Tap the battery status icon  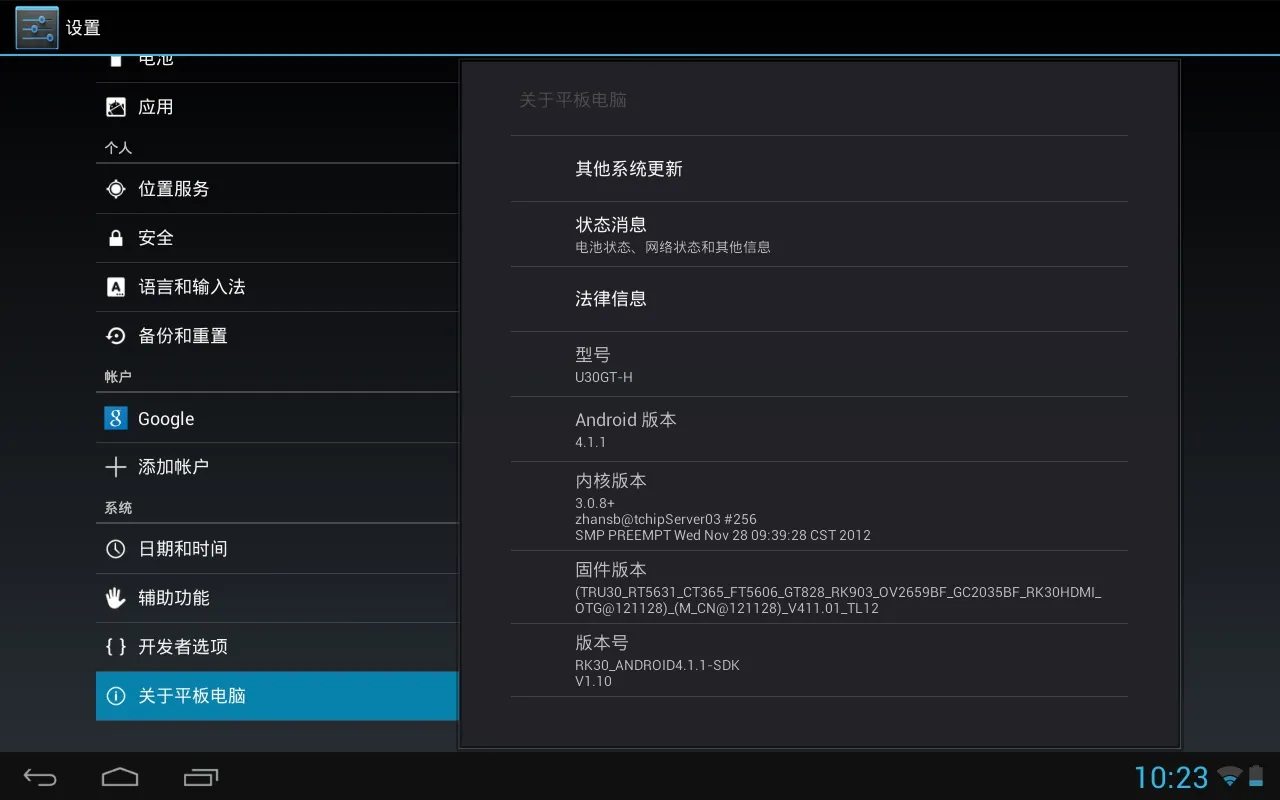pyautogui.click(x=1256, y=776)
